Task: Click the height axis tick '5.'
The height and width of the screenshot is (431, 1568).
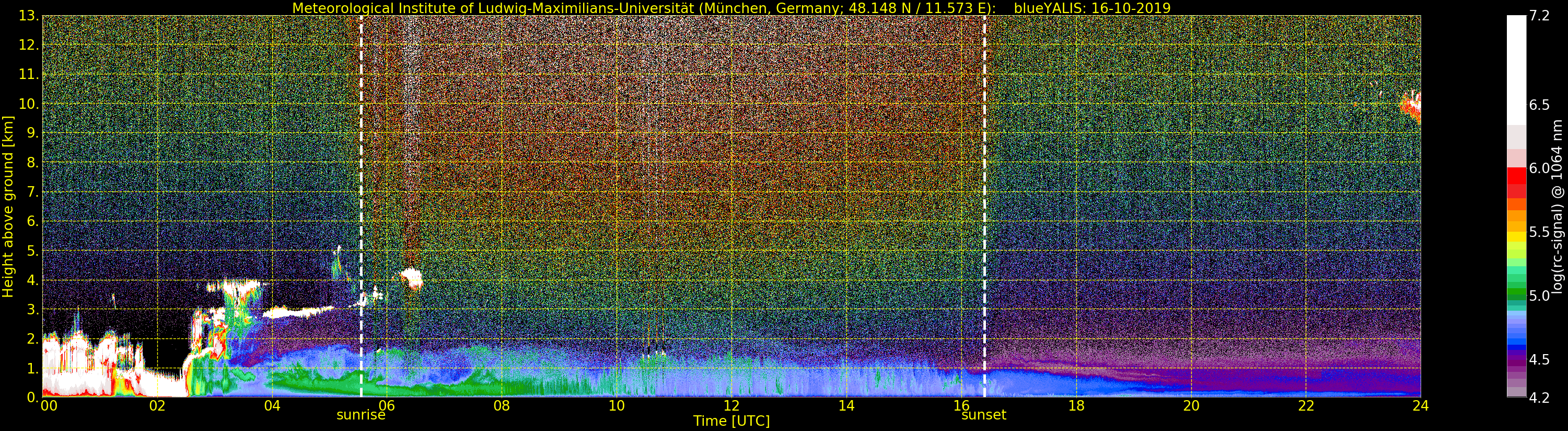Action: tap(33, 251)
